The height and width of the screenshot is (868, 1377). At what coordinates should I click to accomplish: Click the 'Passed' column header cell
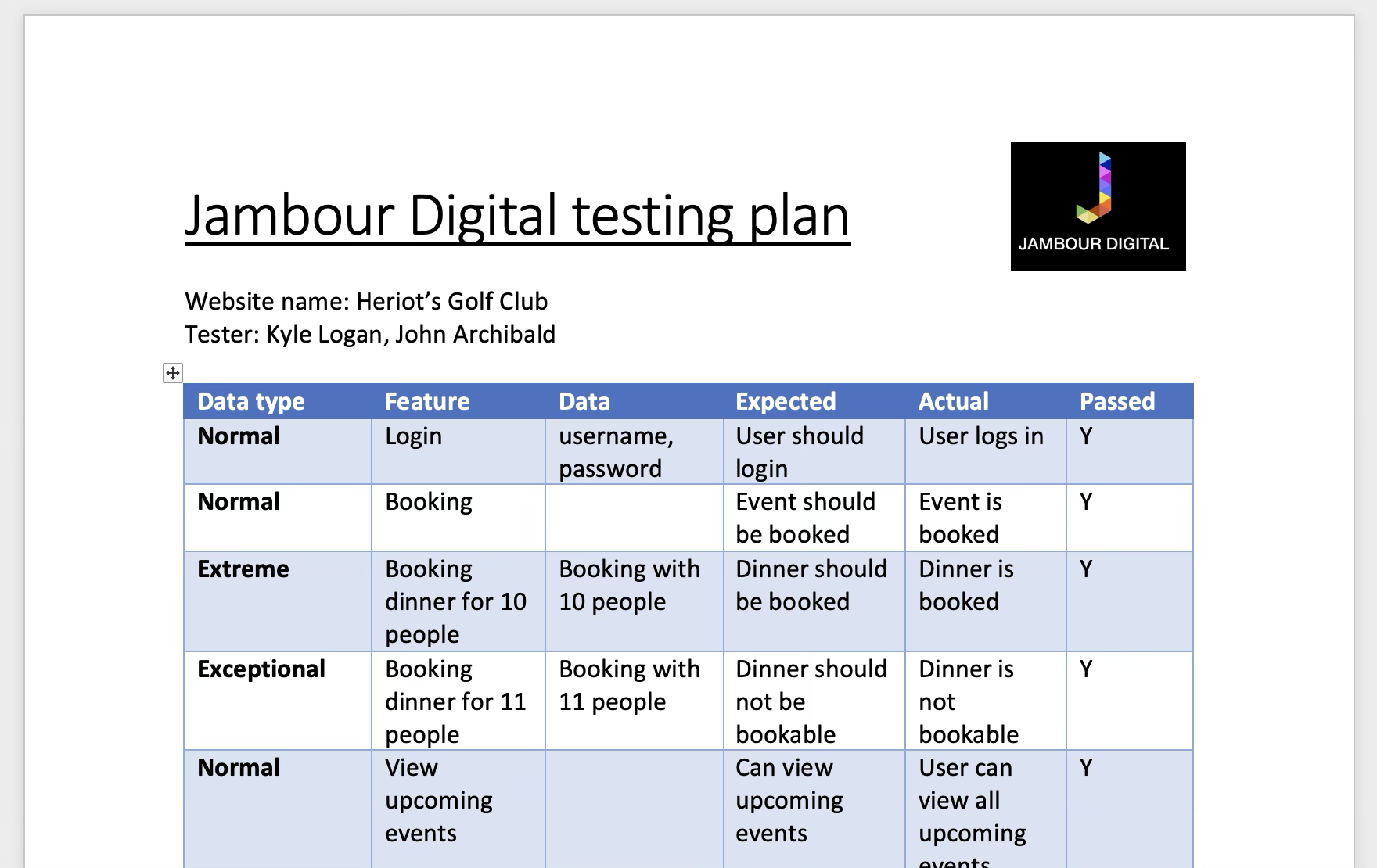[1117, 401]
